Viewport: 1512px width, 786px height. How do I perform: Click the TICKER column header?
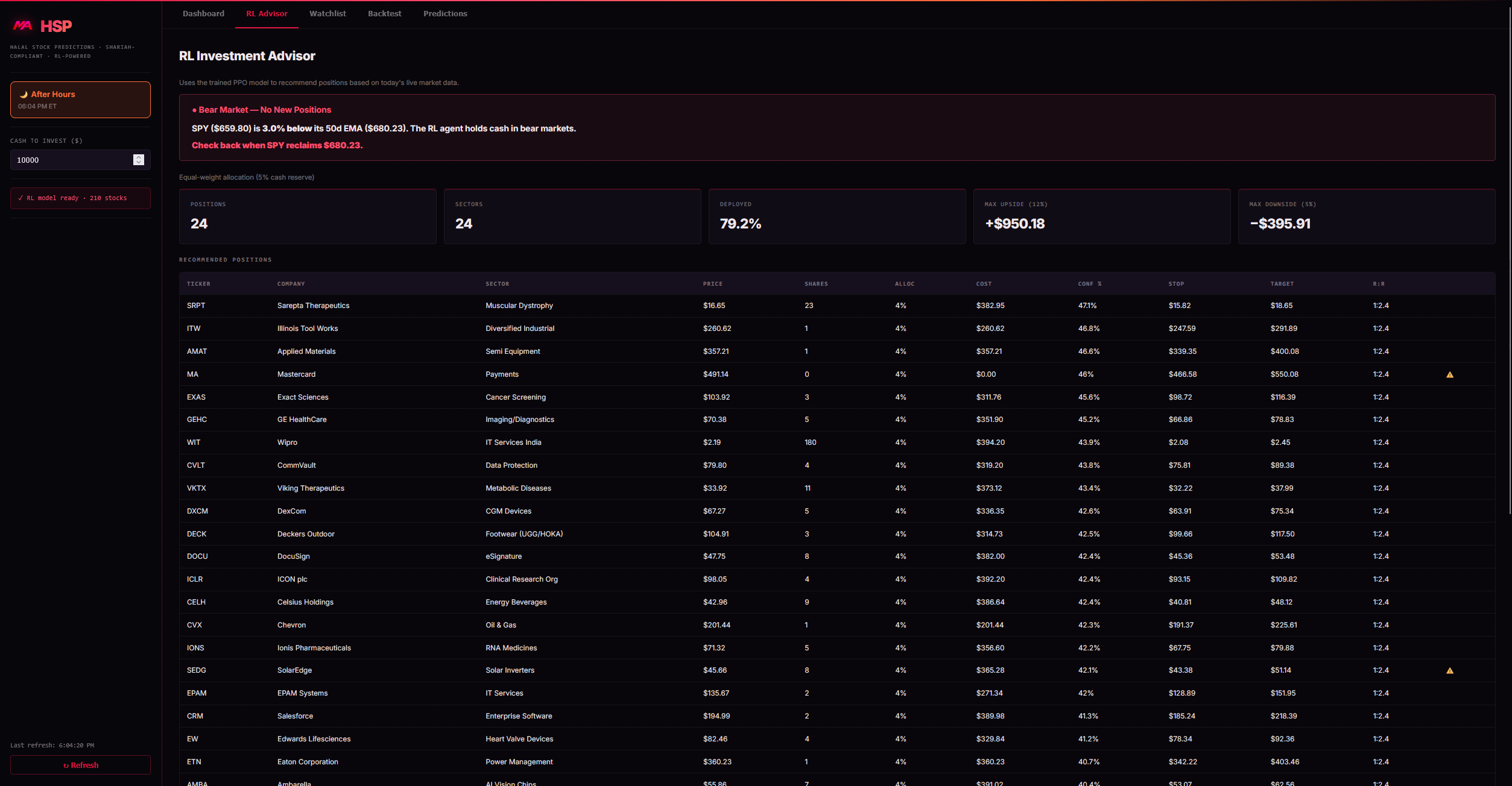tap(198, 283)
